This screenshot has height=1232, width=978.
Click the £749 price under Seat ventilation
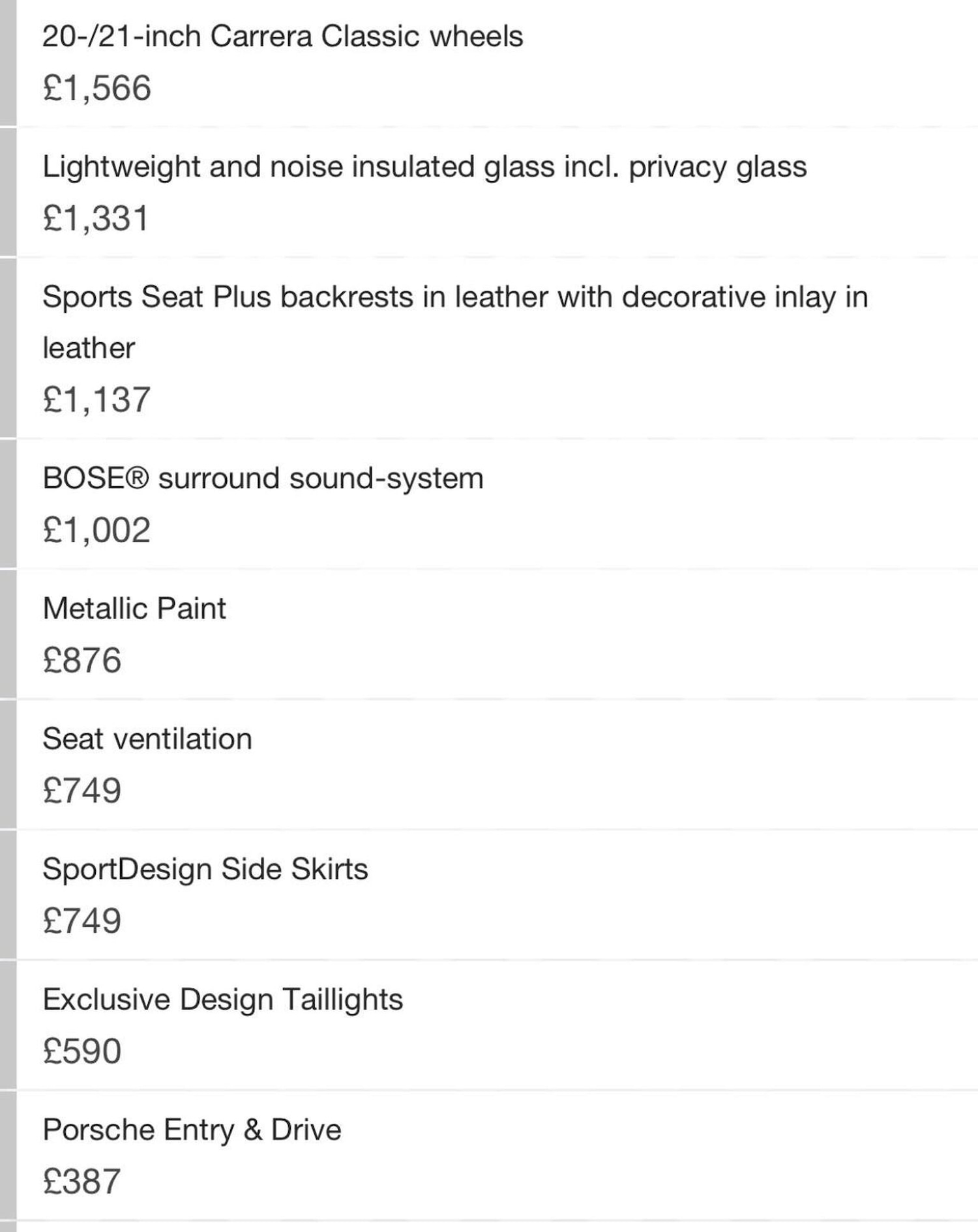[82, 791]
